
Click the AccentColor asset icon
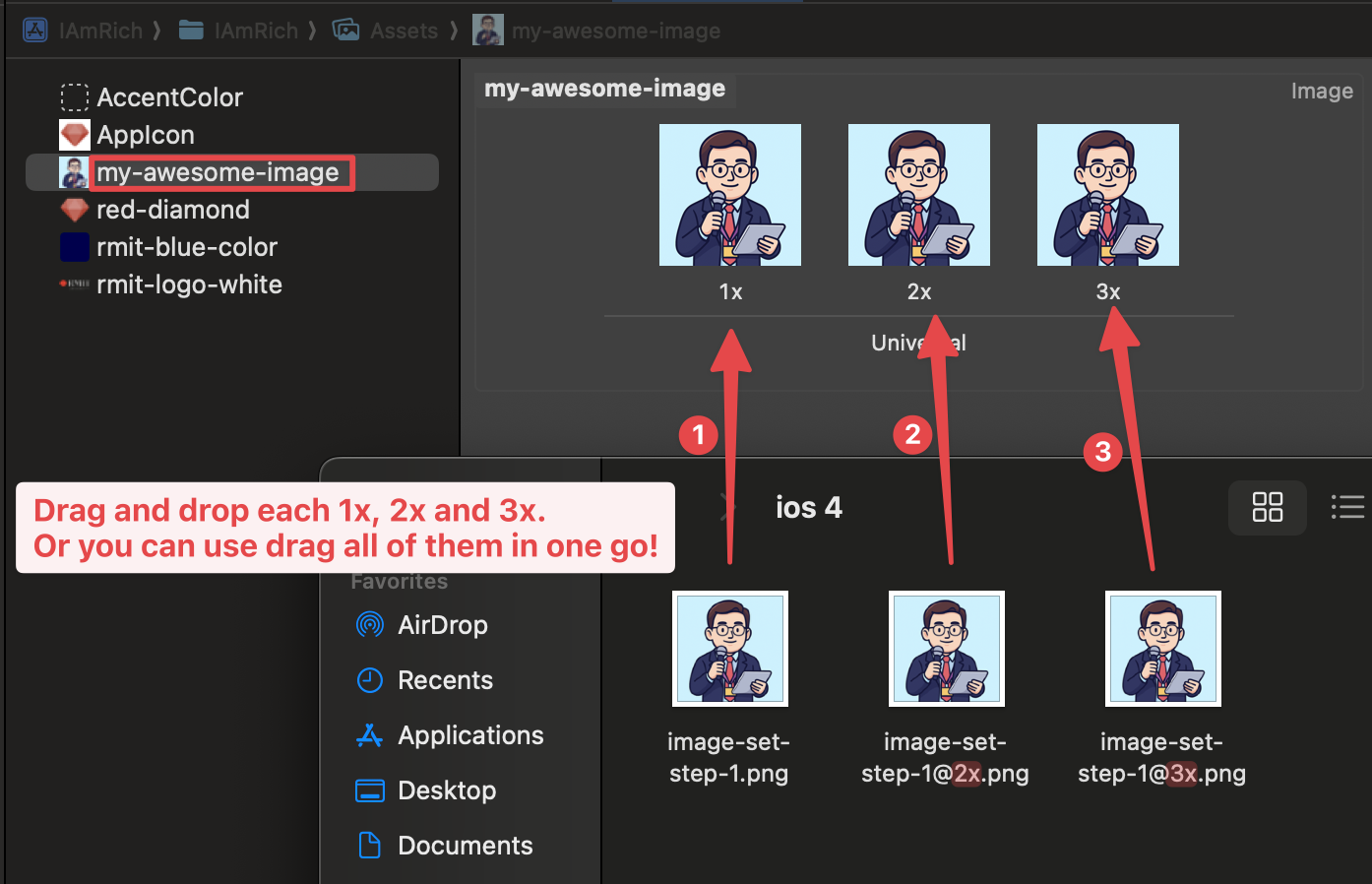coord(75,96)
